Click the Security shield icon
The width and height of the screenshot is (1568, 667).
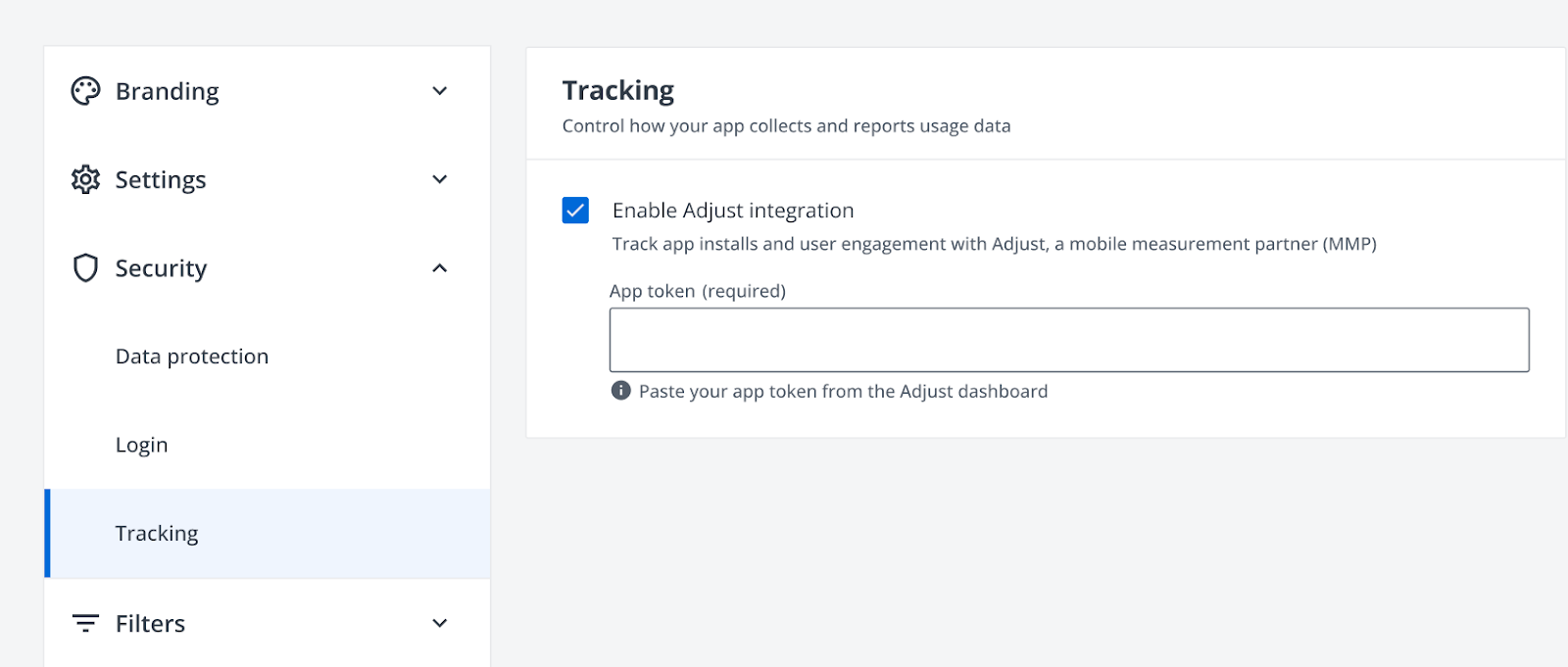(85, 267)
